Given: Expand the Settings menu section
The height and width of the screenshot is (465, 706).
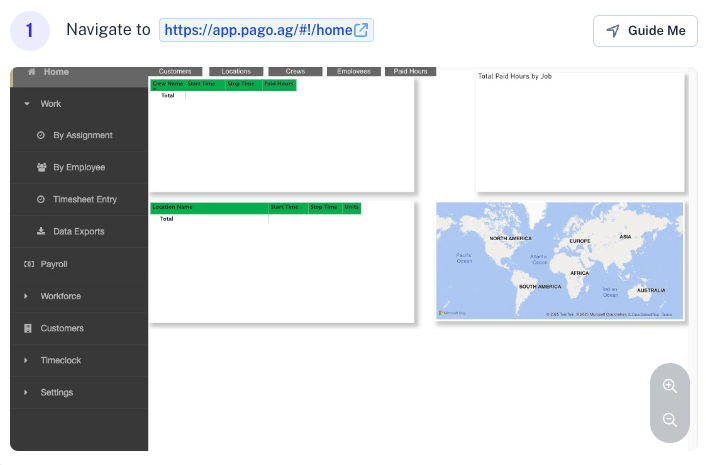Looking at the screenshot, I should (x=27, y=392).
